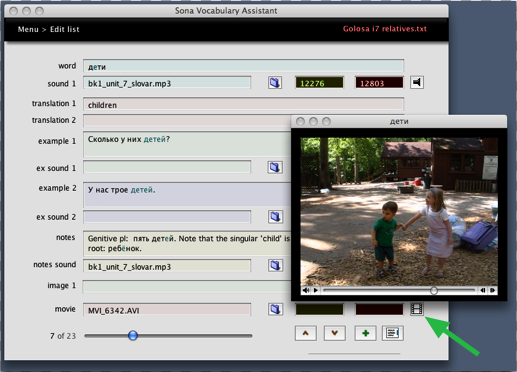Click the movie filename MVI_6342.AVI field
The height and width of the screenshot is (372, 517).
point(167,310)
